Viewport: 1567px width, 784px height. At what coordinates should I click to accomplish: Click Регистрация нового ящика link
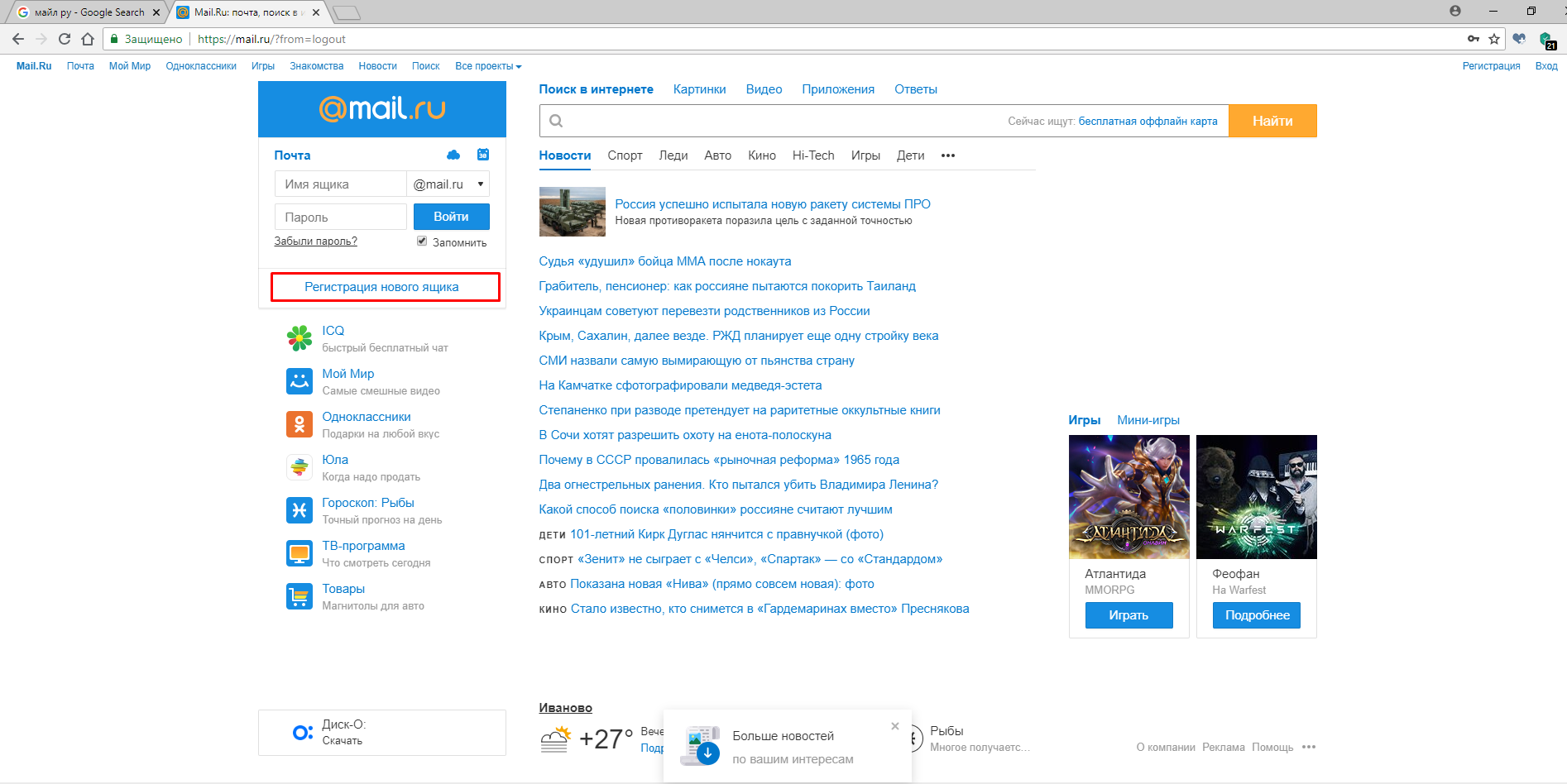(381, 287)
